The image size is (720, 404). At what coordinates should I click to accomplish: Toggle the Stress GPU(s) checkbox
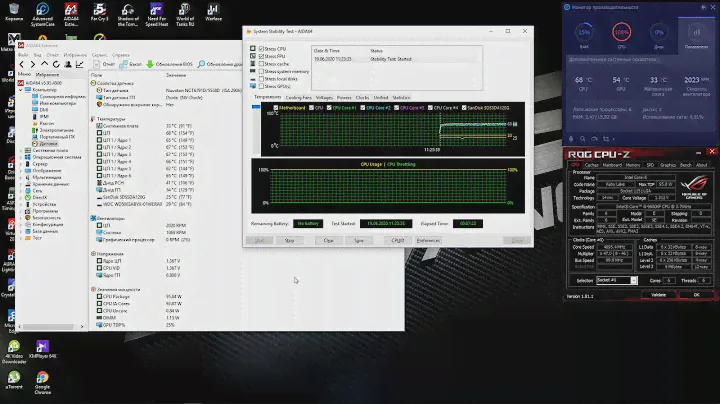click(x=262, y=86)
